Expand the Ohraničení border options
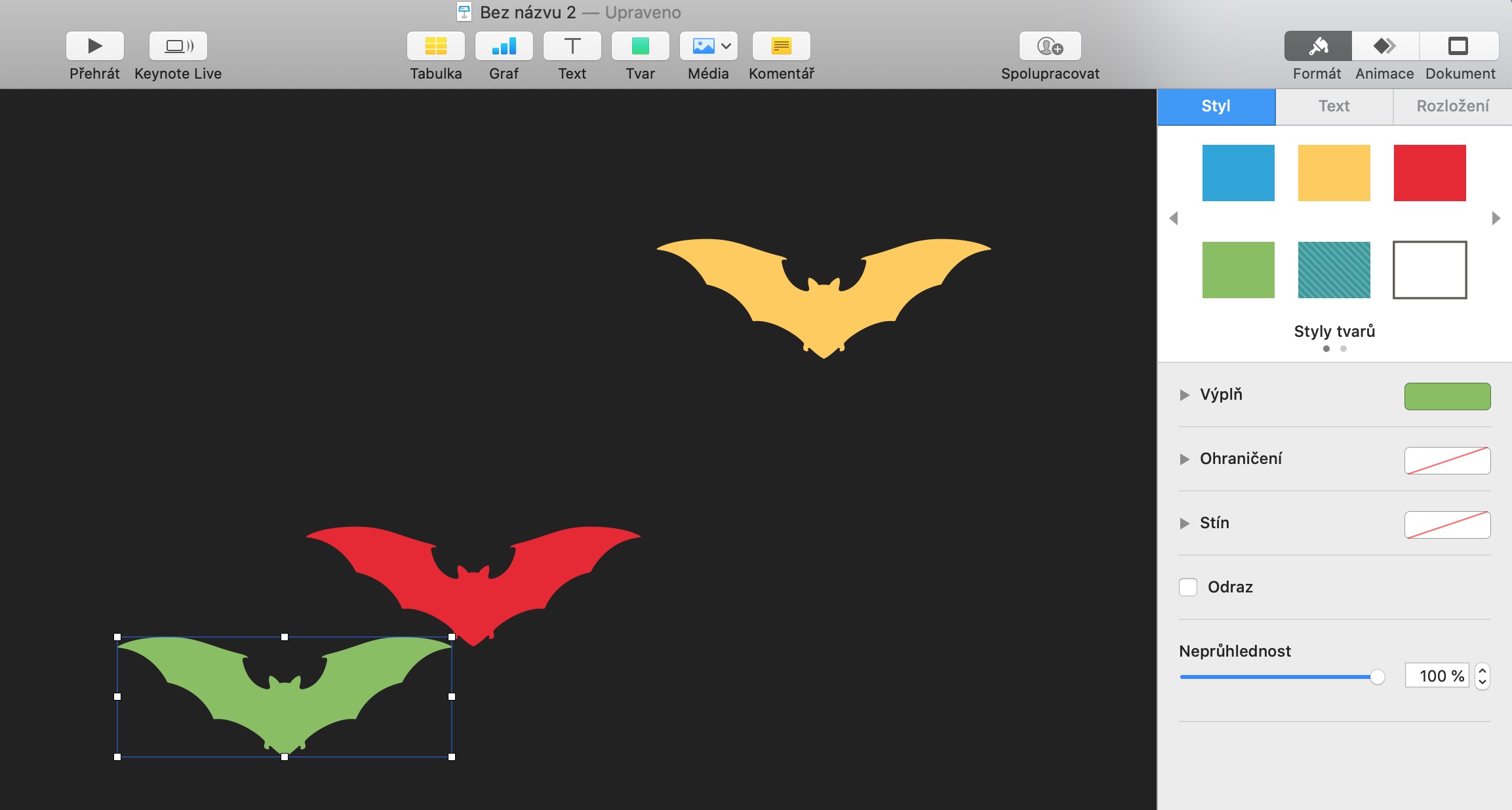The image size is (1512, 810). tap(1184, 459)
